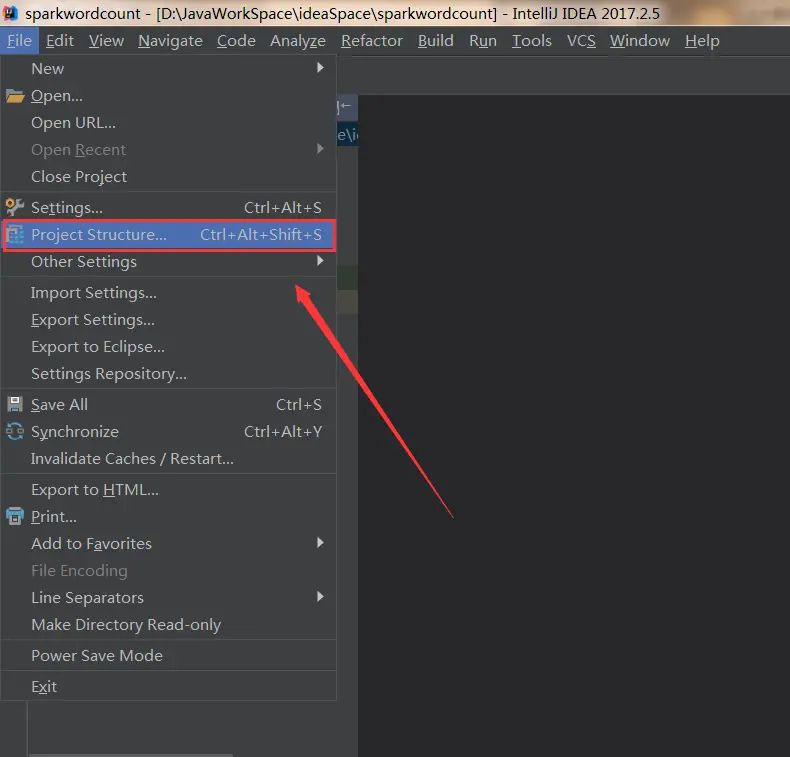
Task: Choose Save All entry
Action: coord(168,404)
